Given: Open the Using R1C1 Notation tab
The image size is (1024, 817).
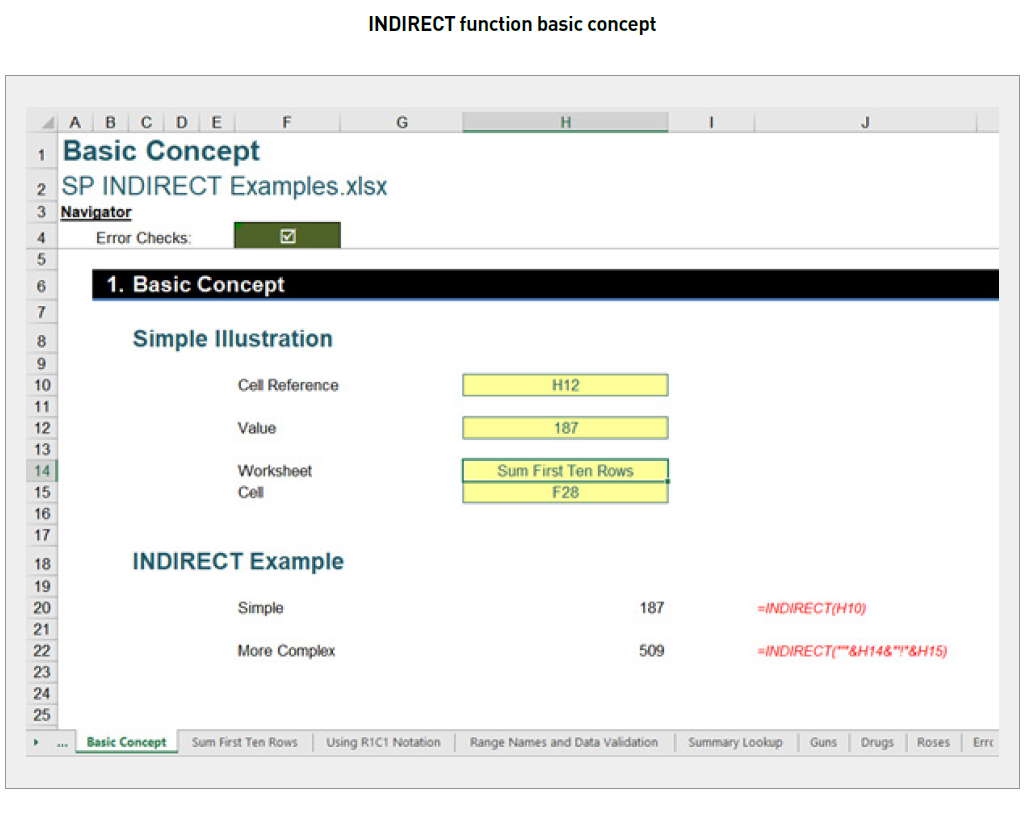Looking at the screenshot, I should click(x=384, y=742).
